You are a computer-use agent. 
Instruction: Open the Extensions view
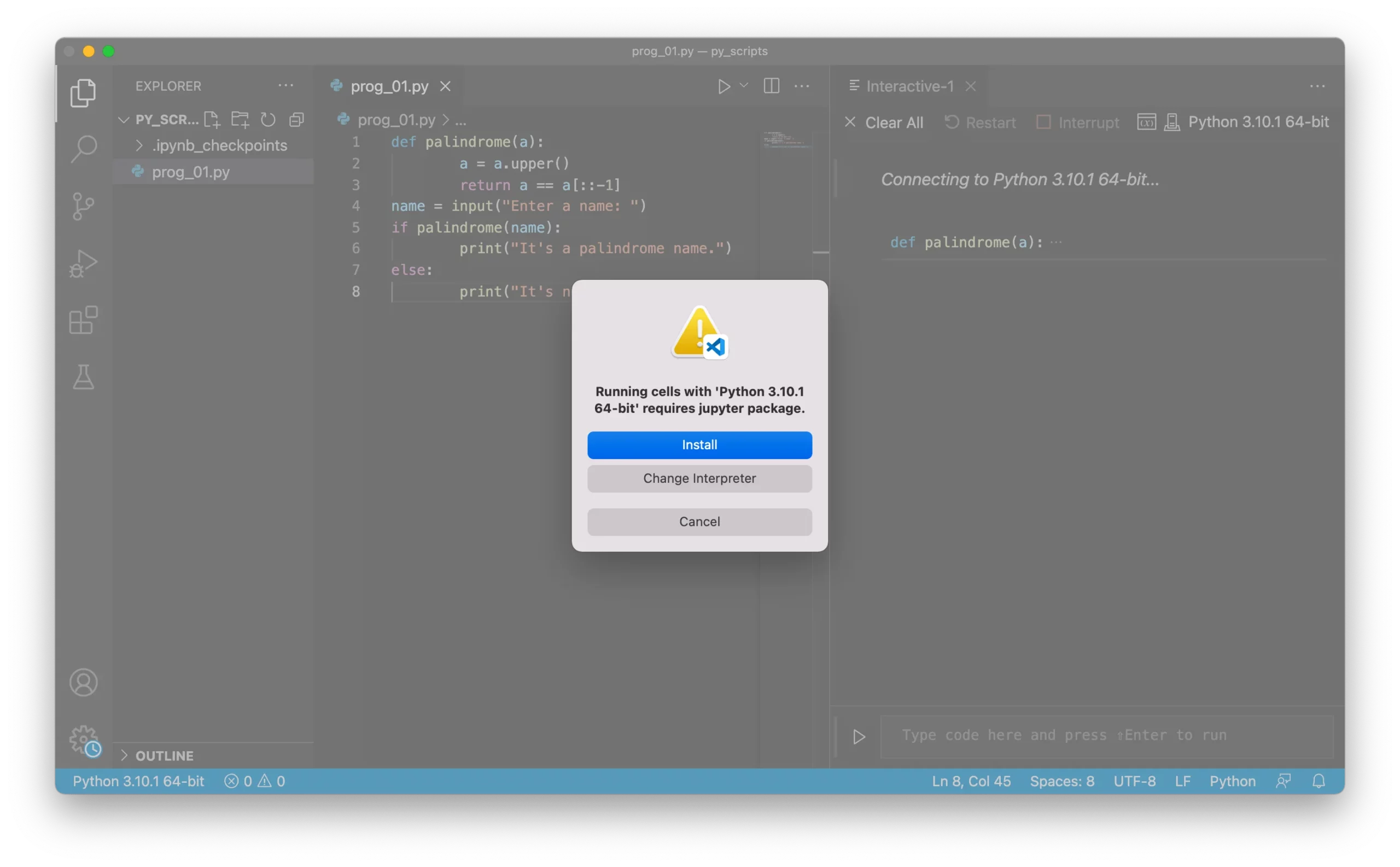tap(84, 320)
